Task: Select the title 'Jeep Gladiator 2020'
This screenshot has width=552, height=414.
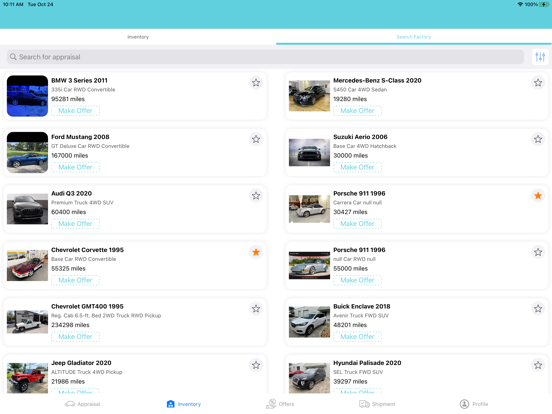Action: click(81, 363)
